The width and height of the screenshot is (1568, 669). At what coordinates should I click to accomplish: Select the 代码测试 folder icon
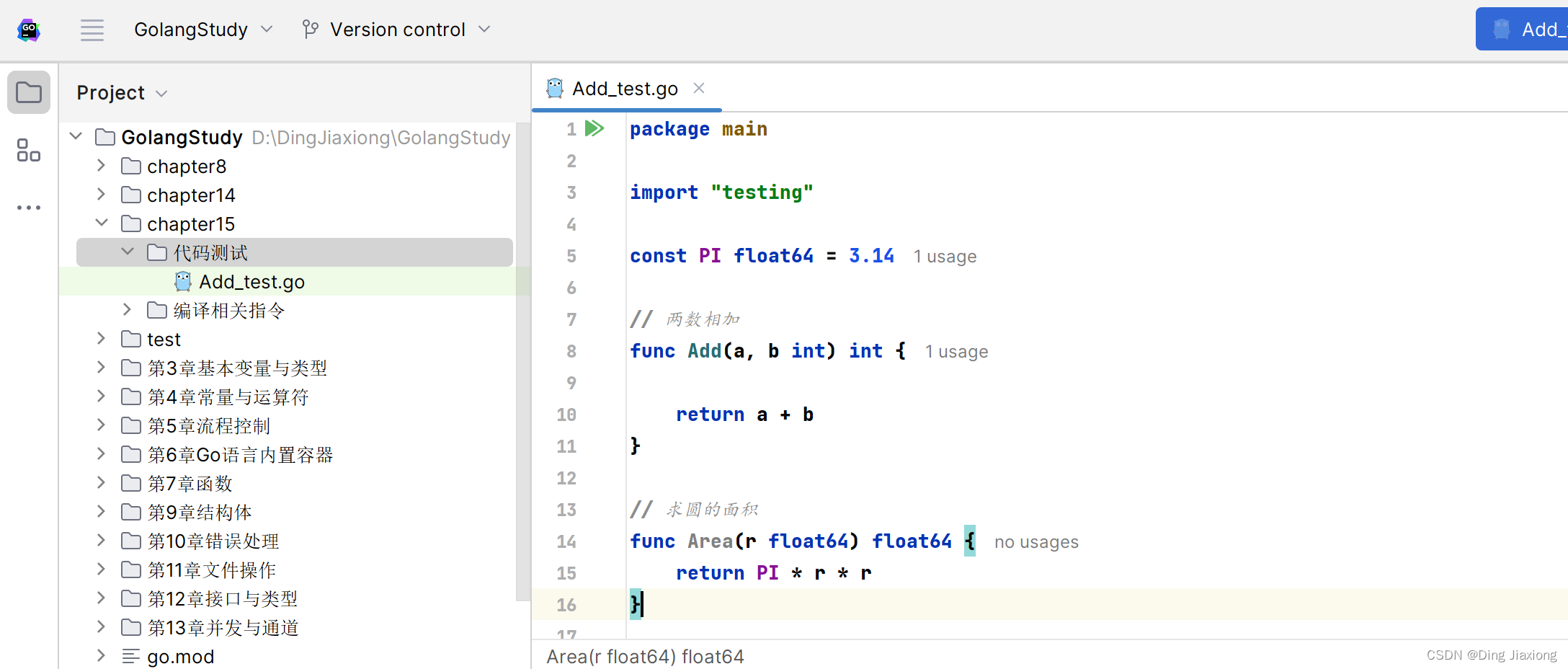tap(157, 252)
